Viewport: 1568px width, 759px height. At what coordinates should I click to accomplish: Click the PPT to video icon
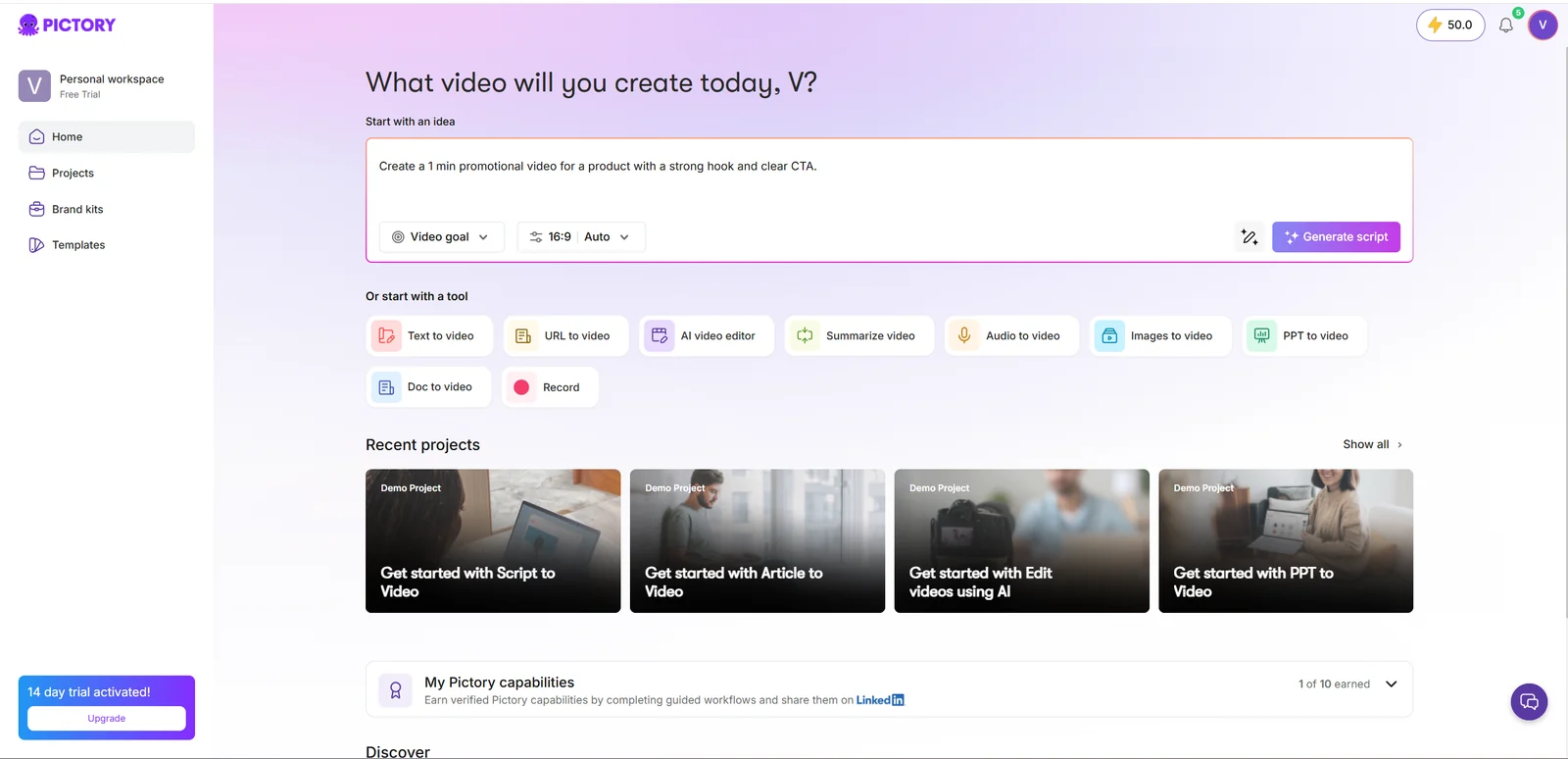[x=1262, y=335]
